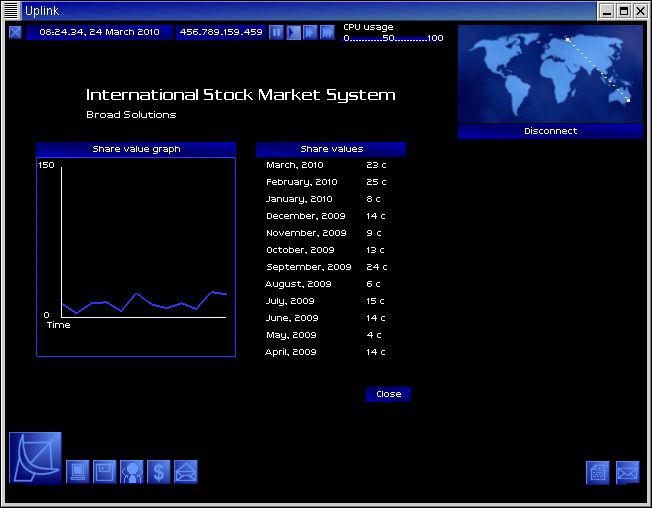This screenshot has height=508, width=652.
Task: Click the Broad Solutions company name
Action: point(131,115)
